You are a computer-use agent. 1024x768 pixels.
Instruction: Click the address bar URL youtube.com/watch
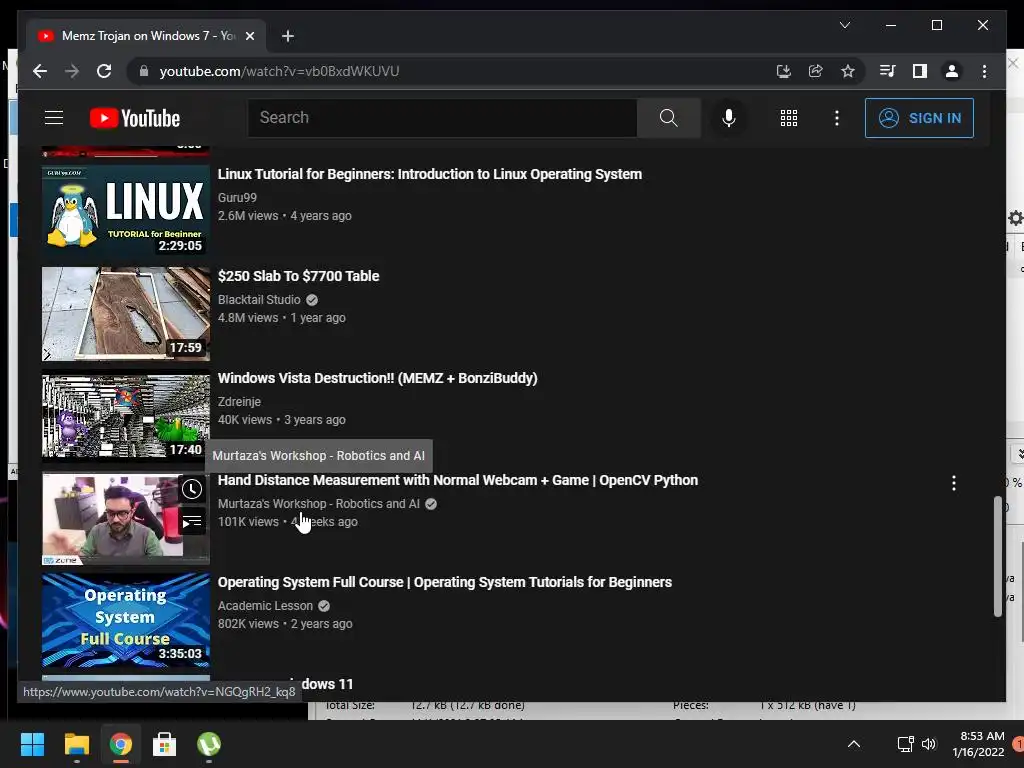[x=279, y=71]
